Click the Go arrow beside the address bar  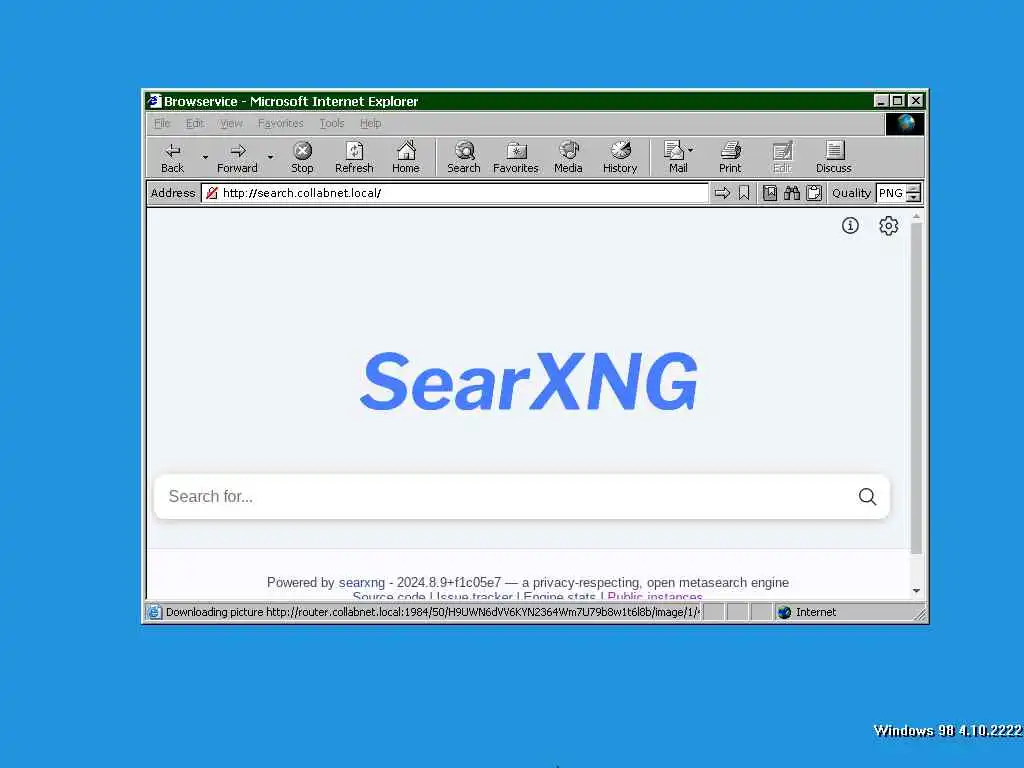click(722, 193)
